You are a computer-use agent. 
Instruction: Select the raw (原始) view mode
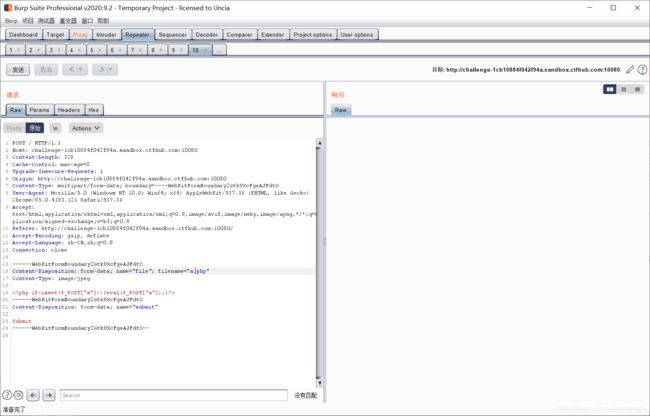click(x=35, y=128)
